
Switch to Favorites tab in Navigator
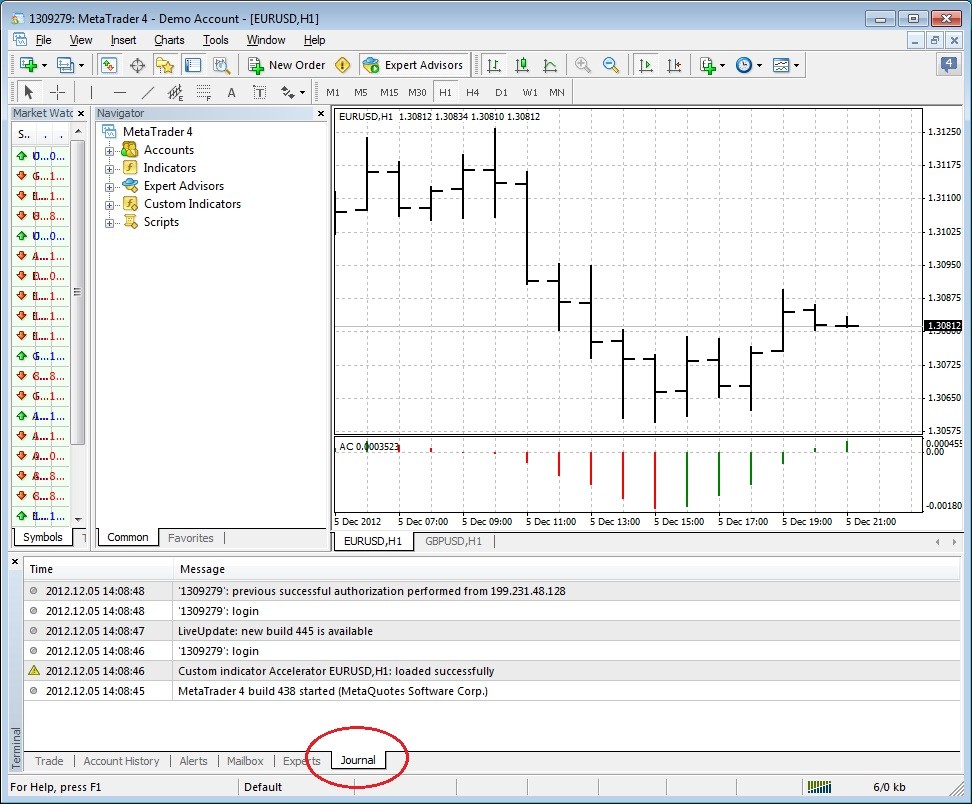pos(190,538)
